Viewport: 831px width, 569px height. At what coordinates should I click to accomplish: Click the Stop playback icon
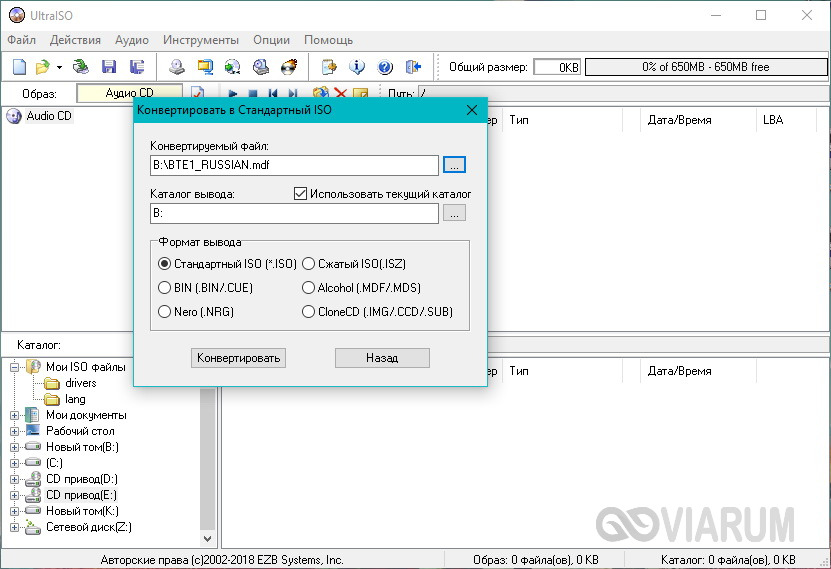click(253, 94)
